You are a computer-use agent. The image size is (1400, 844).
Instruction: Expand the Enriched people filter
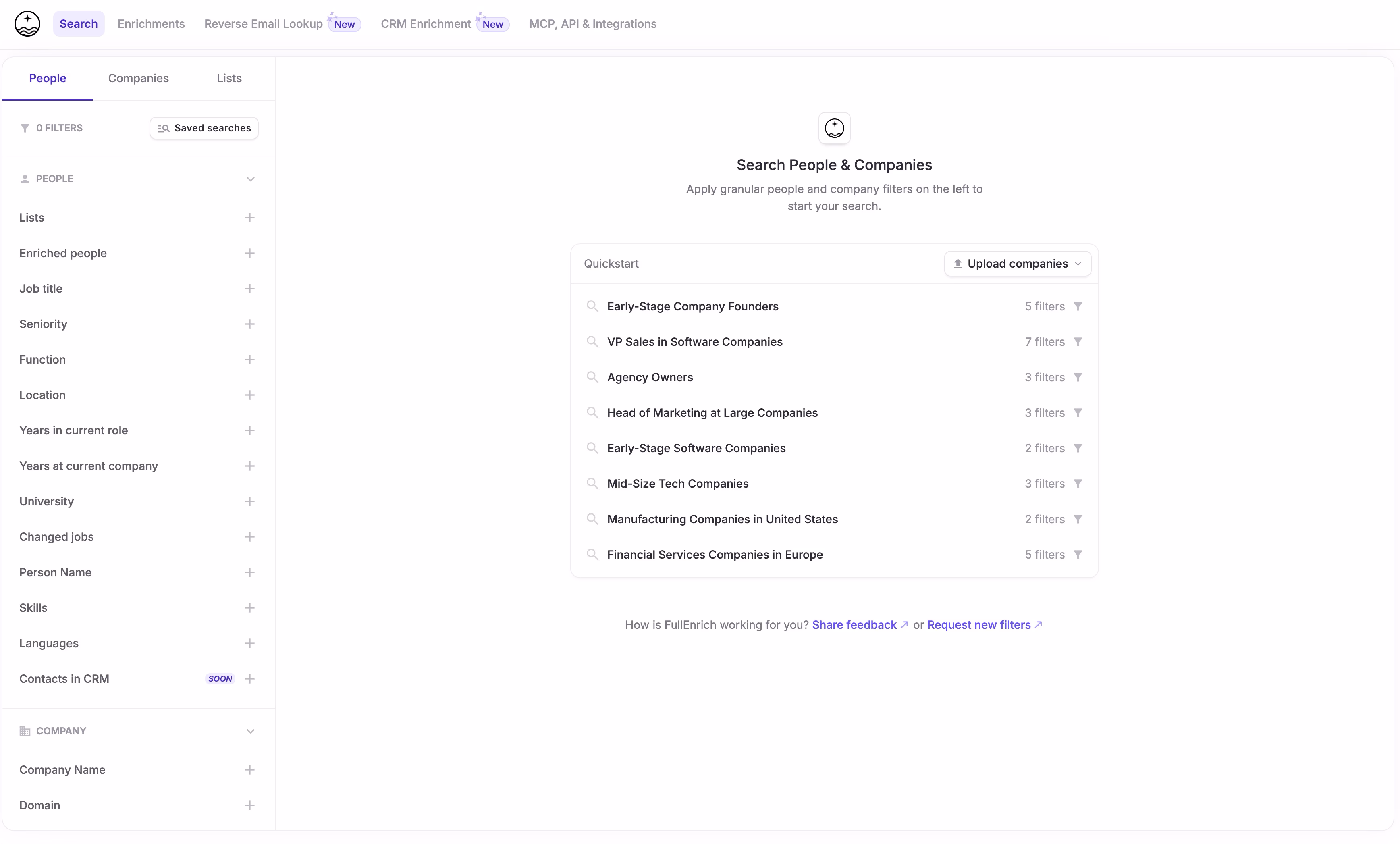137,253
